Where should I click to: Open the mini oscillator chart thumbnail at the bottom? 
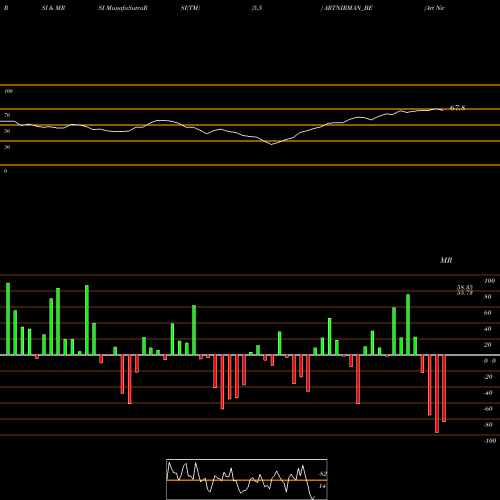point(247,479)
